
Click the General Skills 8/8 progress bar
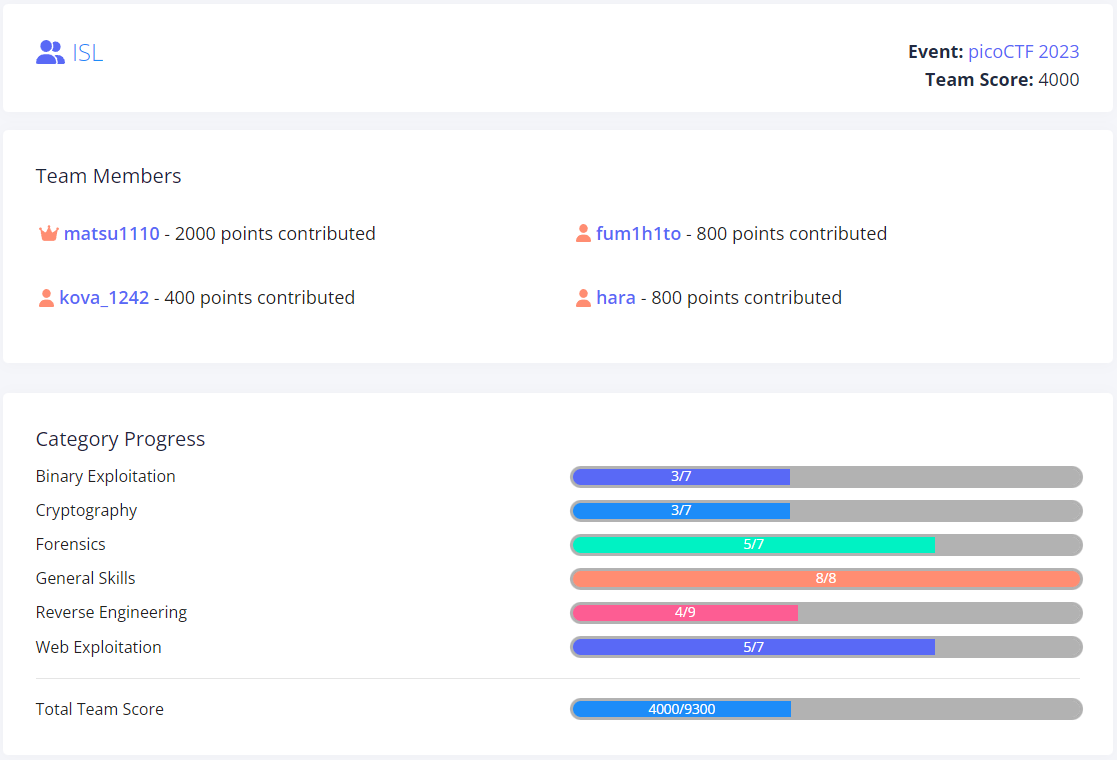click(826, 579)
